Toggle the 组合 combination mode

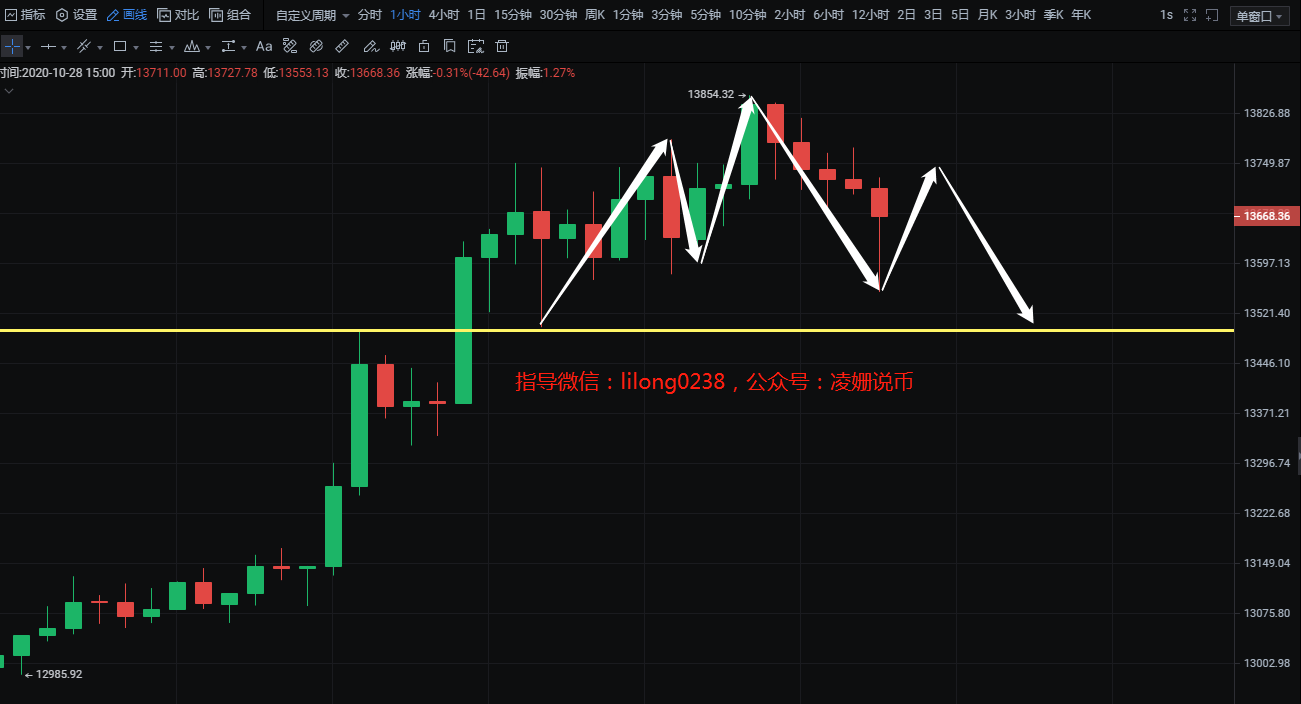point(230,15)
